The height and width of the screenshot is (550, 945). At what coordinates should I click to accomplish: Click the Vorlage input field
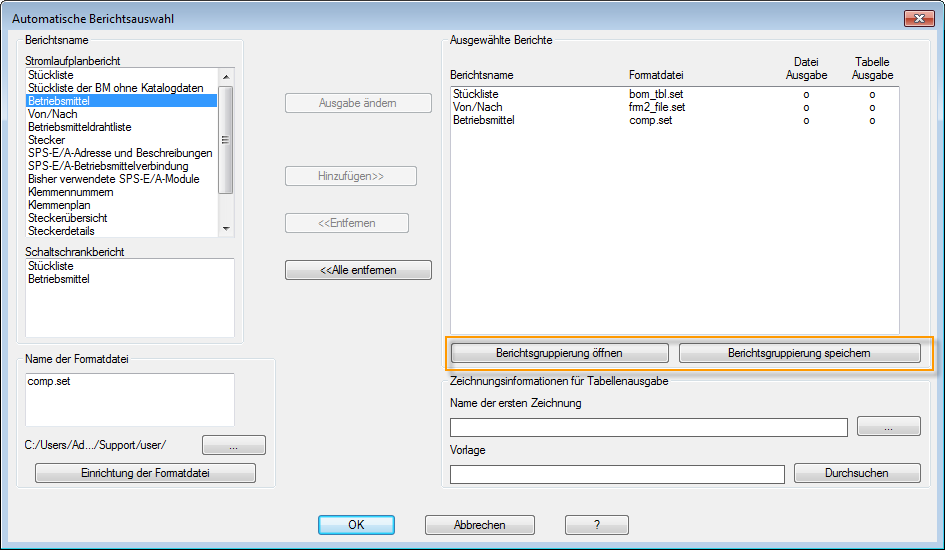(x=617, y=474)
